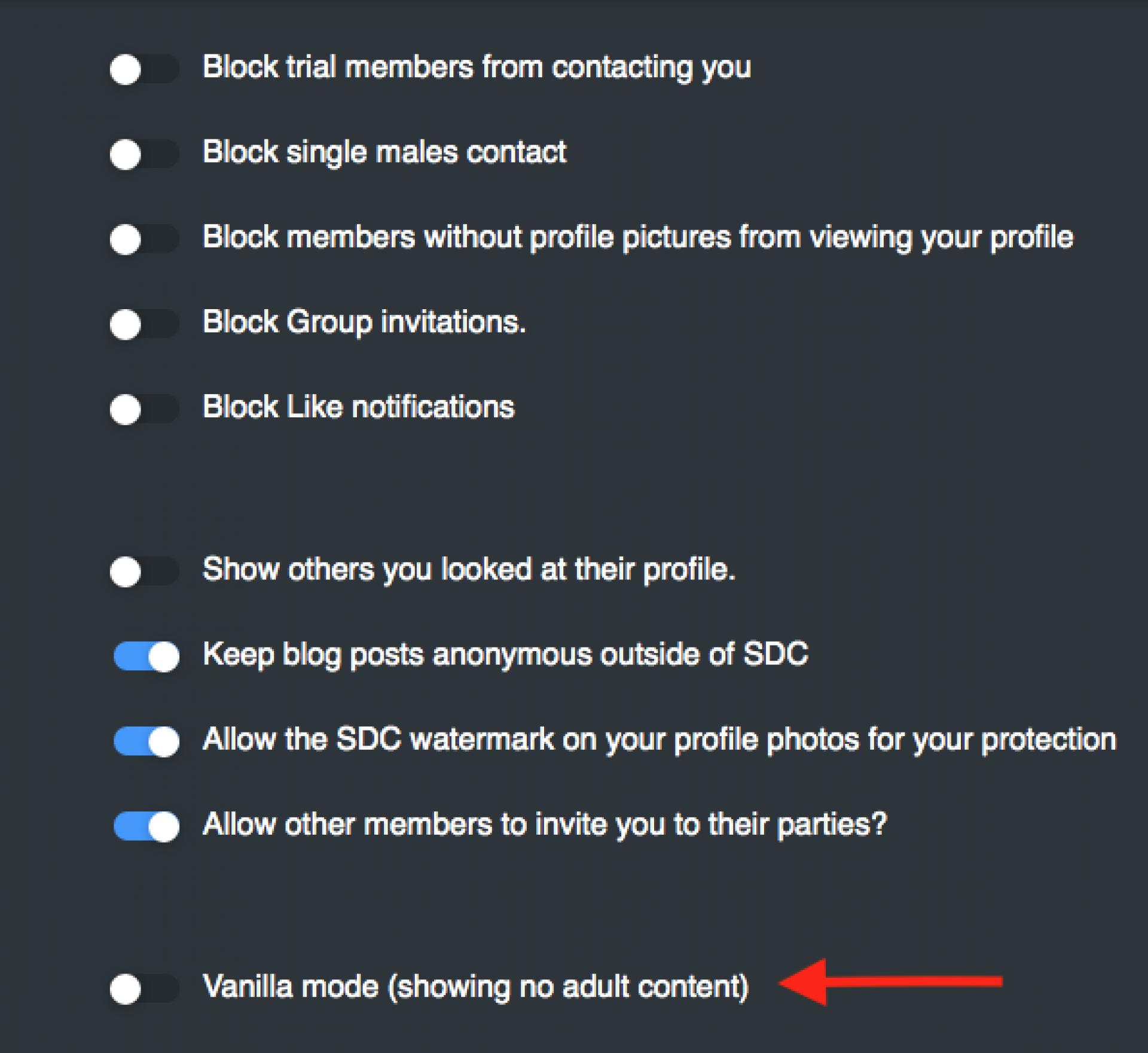Switch on Block Like notifications
This screenshot has width=1148, height=1053.
144,409
